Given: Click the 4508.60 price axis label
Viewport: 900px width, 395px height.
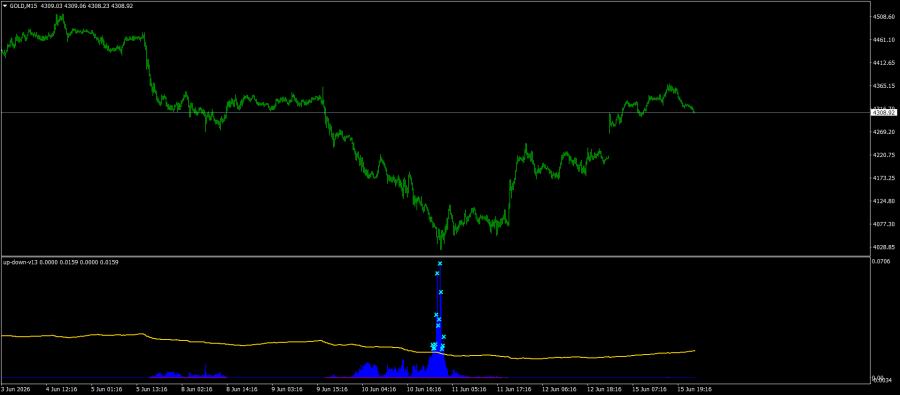Looking at the screenshot, I should click(x=883, y=17).
